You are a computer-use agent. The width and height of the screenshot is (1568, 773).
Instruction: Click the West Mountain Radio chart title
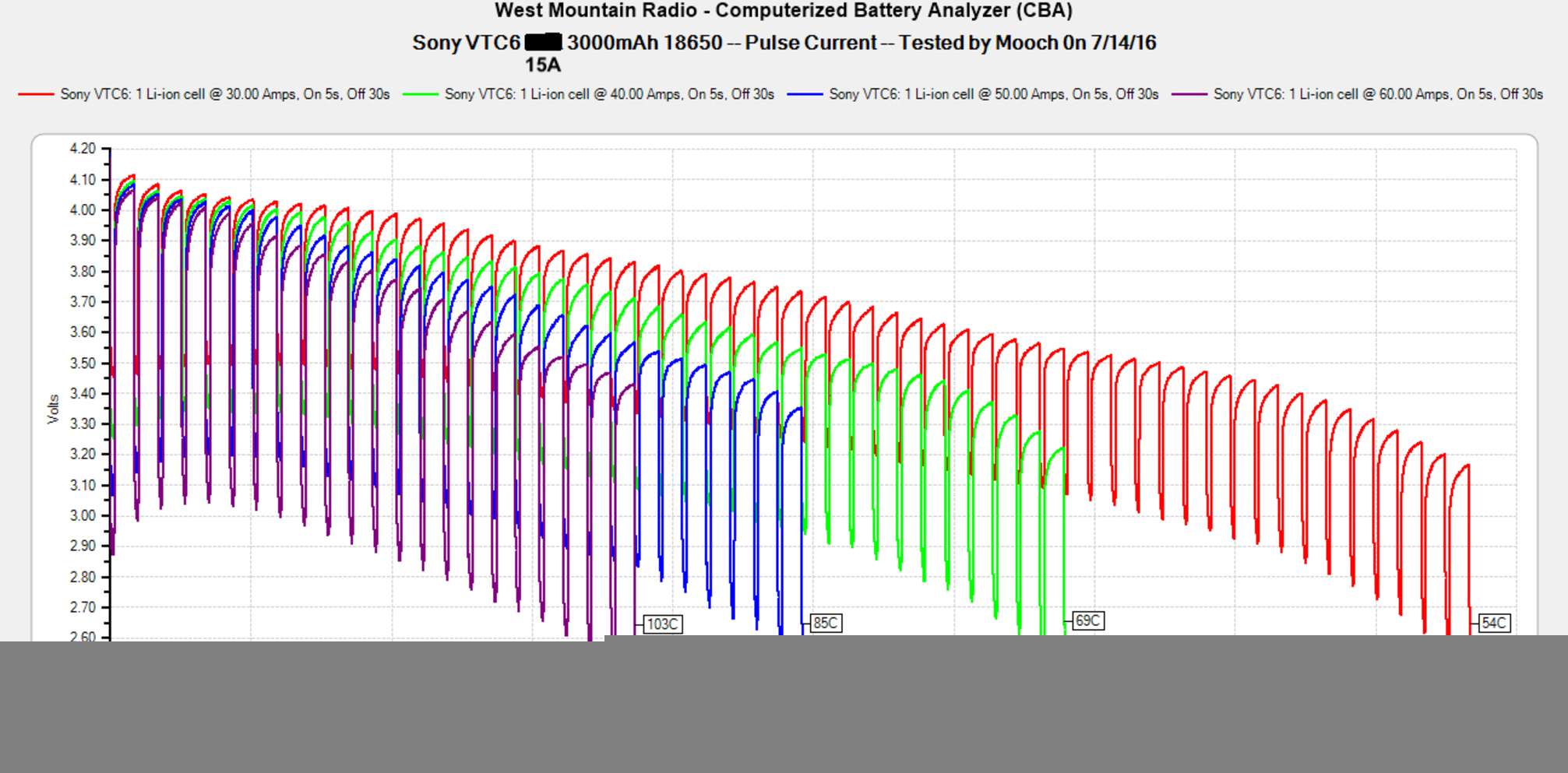point(783,11)
